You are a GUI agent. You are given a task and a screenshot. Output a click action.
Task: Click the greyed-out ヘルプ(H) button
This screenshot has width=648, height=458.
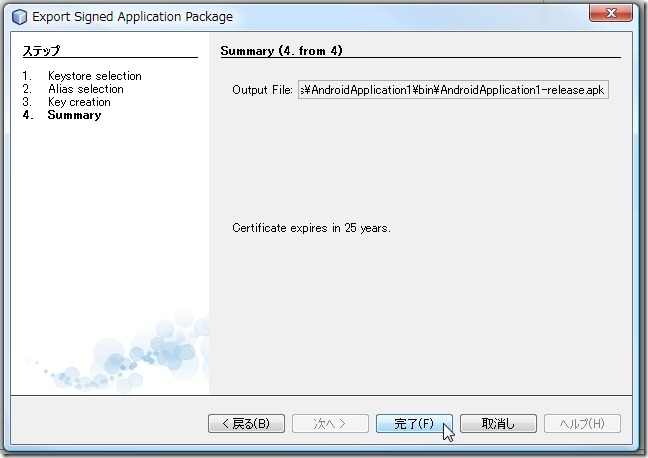pyautogui.click(x=582, y=423)
